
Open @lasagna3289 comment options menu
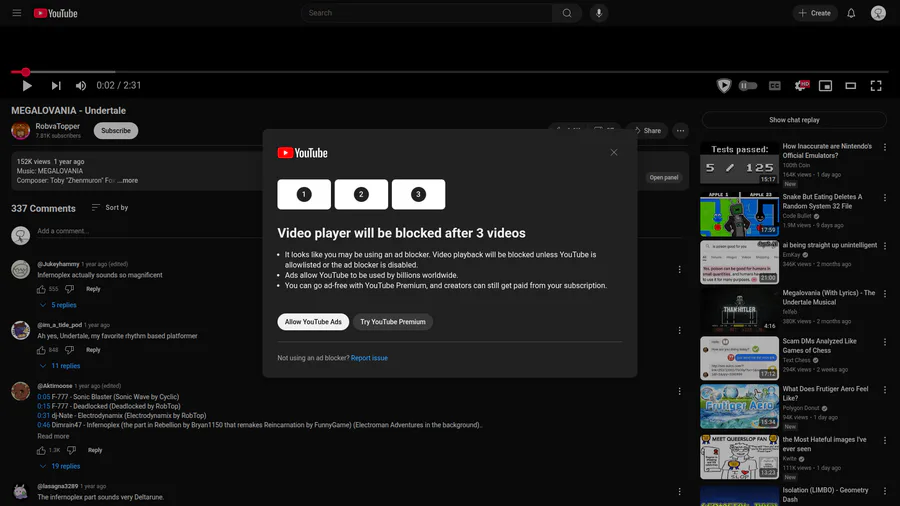[680, 492]
